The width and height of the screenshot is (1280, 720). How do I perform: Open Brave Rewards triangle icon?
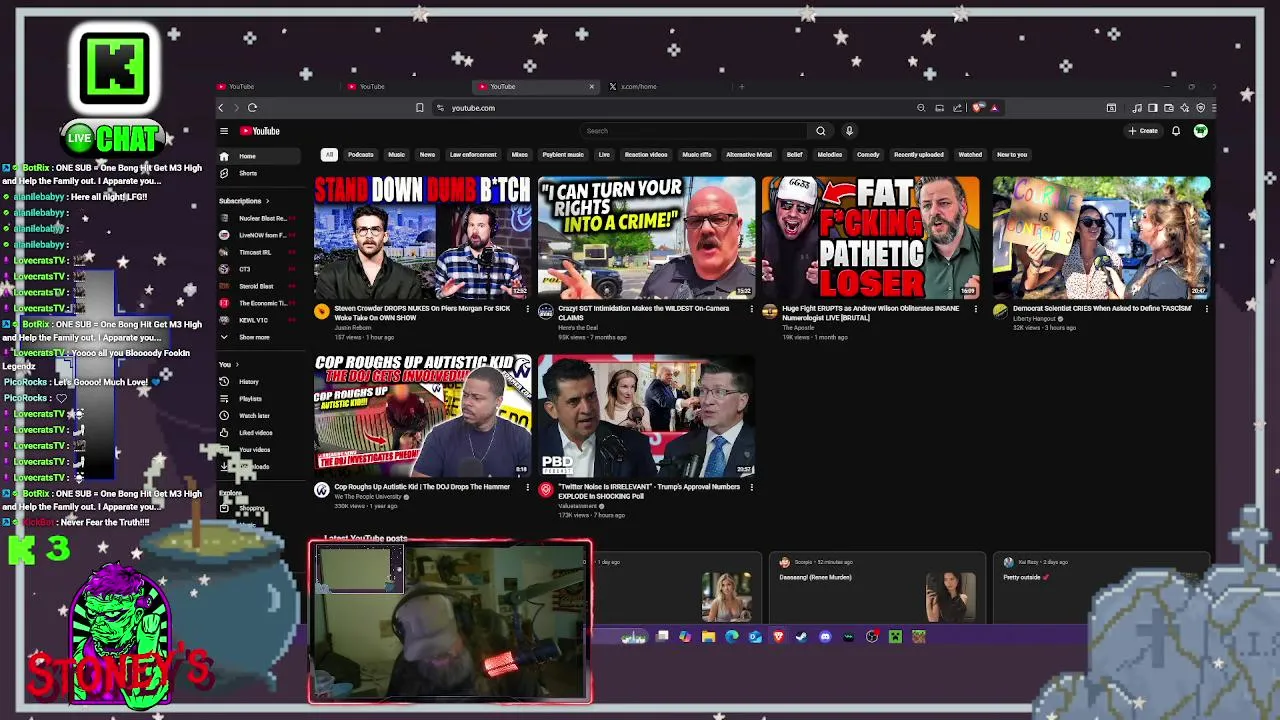coord(994,108)
